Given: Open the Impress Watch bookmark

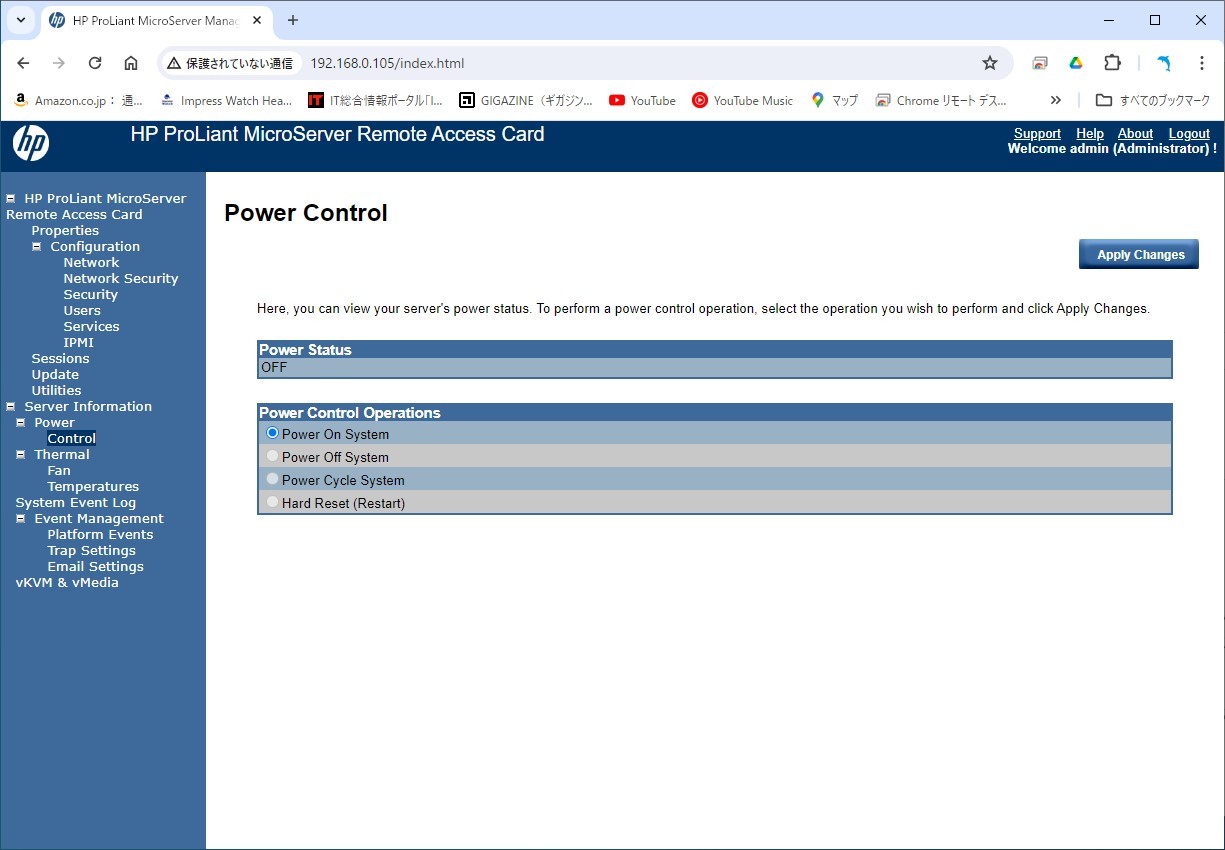Looking at the screenshot, I should (226, 100).
